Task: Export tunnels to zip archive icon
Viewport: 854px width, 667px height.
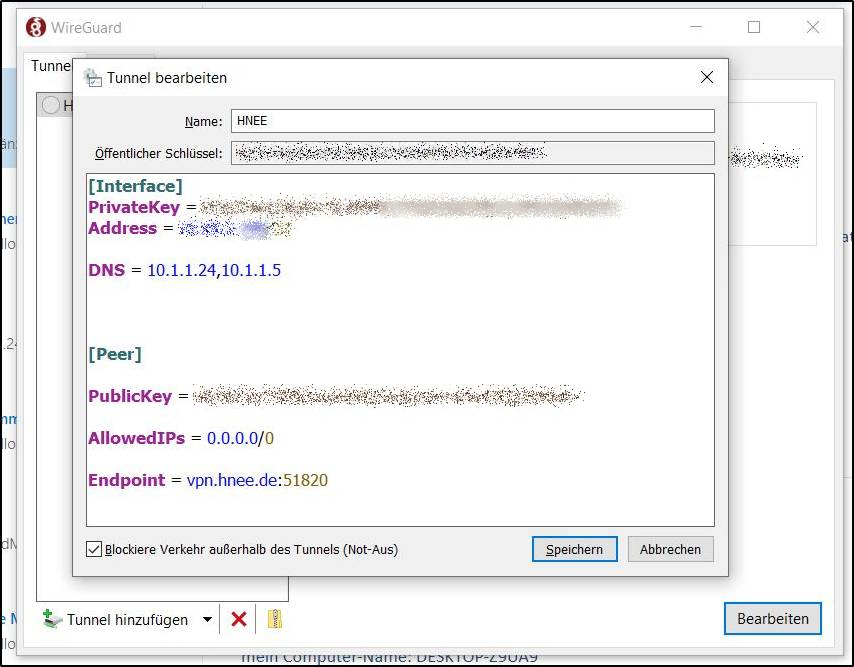Action: point(274,619)
